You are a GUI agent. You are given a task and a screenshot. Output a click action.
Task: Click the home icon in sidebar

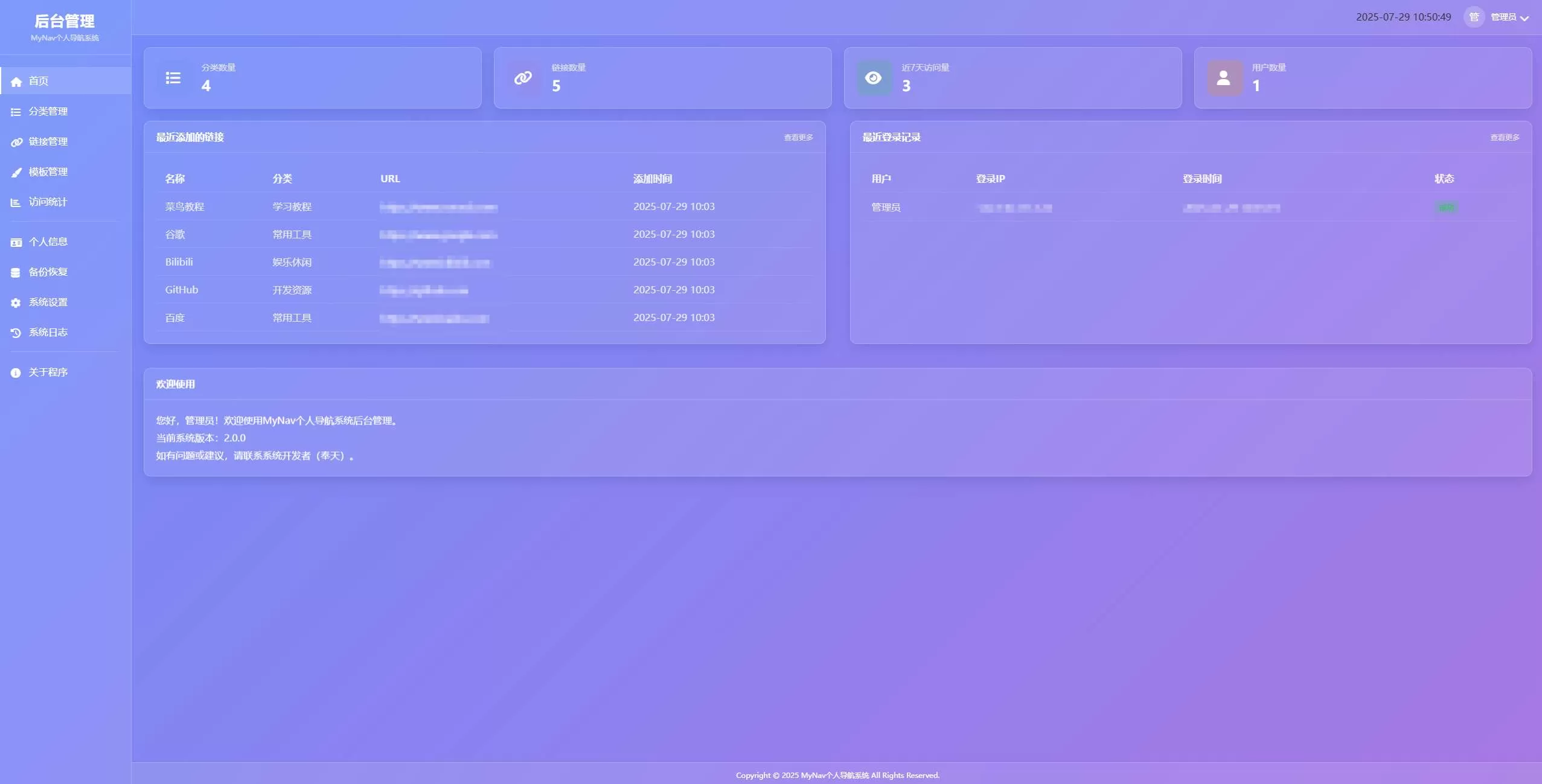click(x=16, y=81)
